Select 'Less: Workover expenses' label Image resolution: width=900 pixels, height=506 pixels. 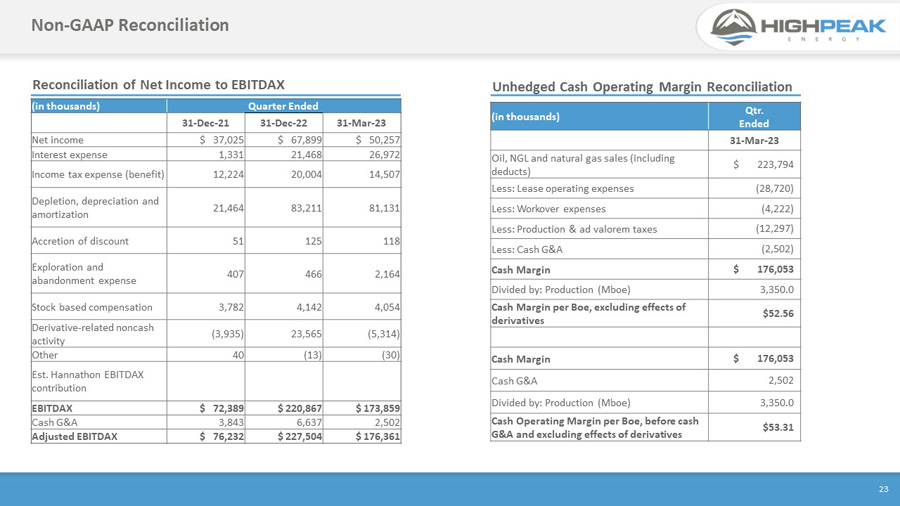pyautogui.click(x=548, y=209)
